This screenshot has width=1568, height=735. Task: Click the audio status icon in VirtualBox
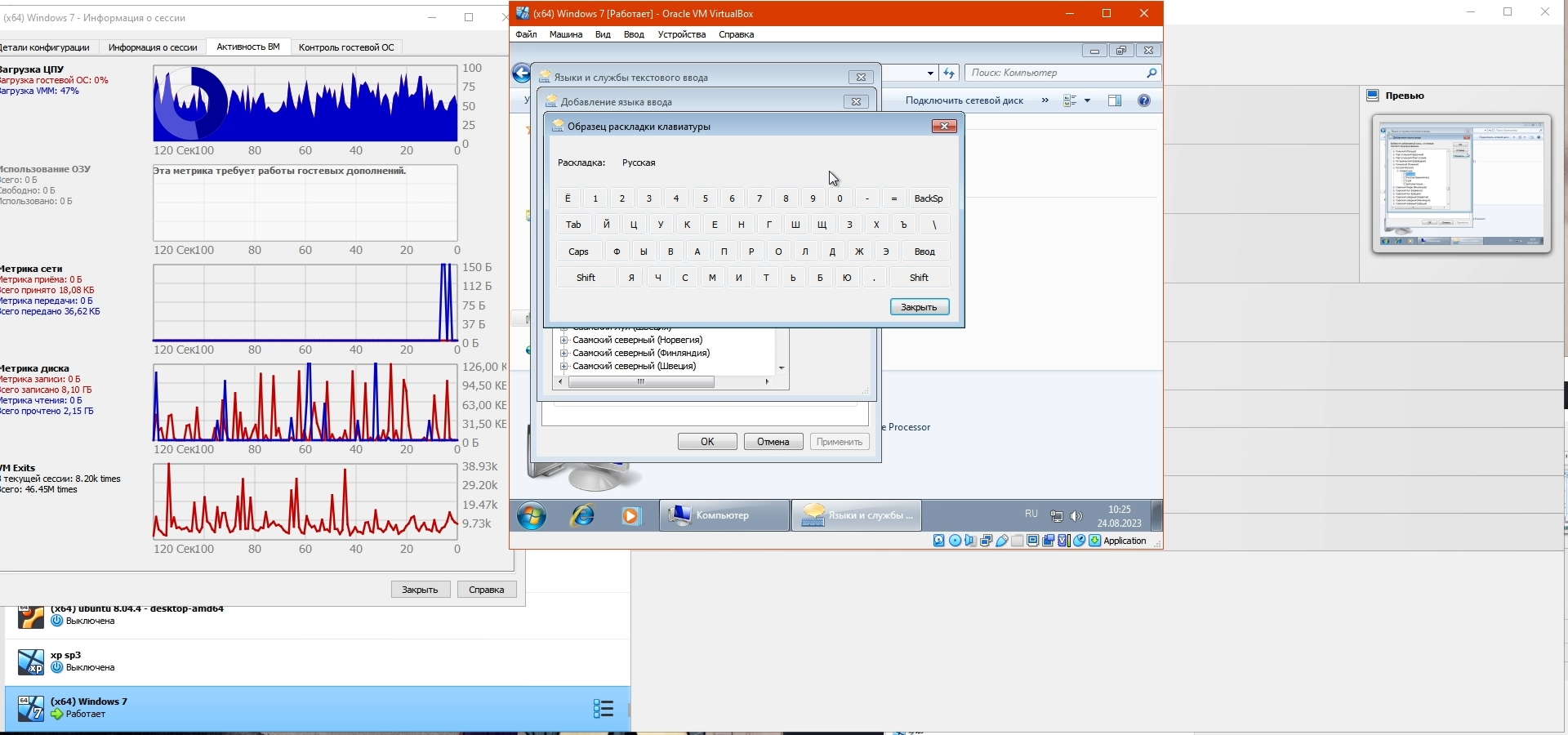[970, 541]
